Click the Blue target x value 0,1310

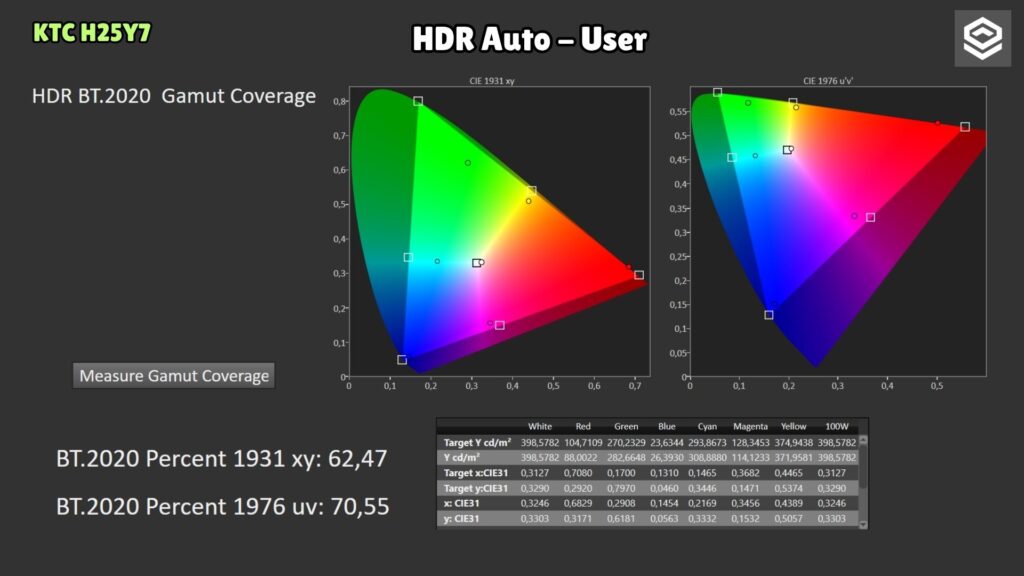[x=664, y=473]
